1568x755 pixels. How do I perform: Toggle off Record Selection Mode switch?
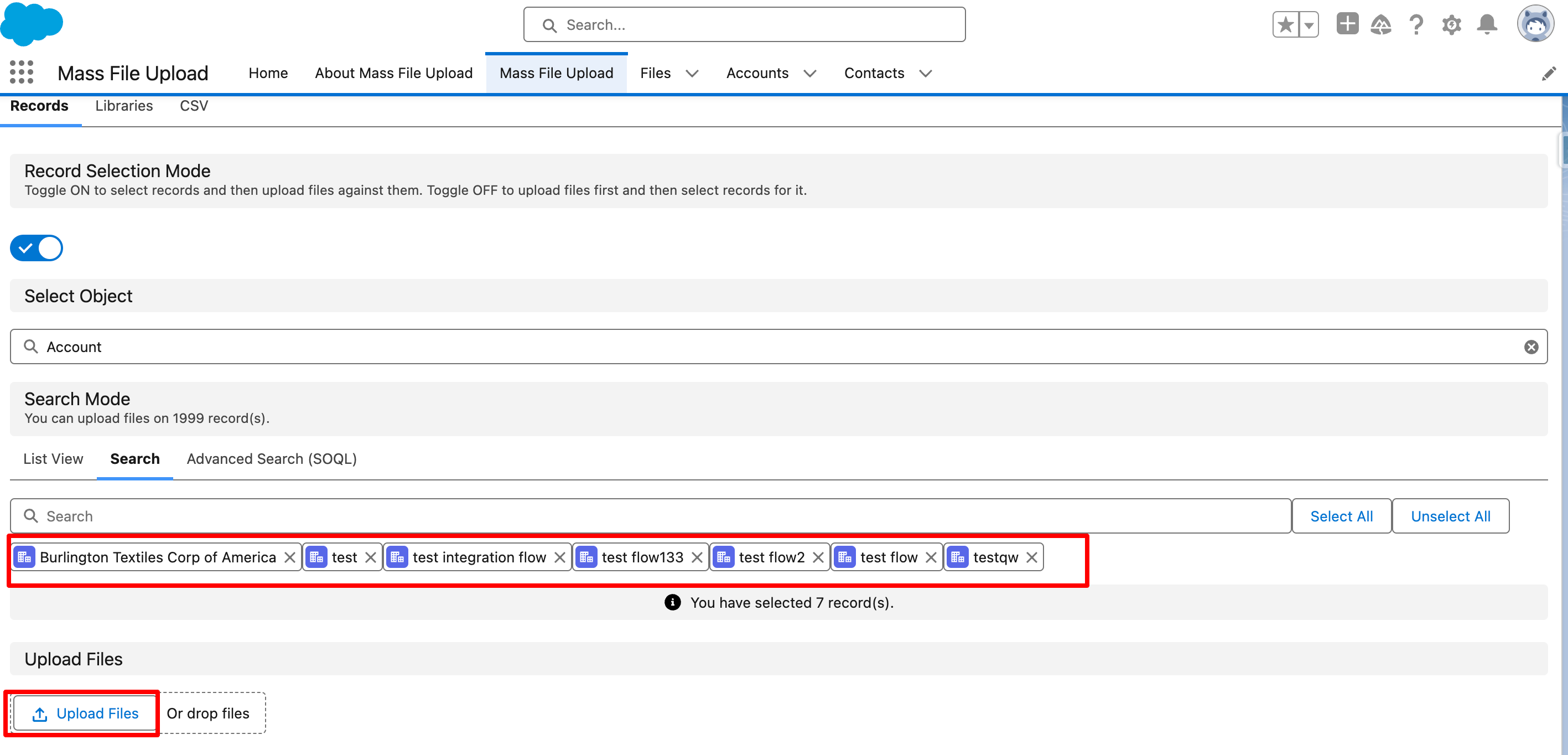37,249
